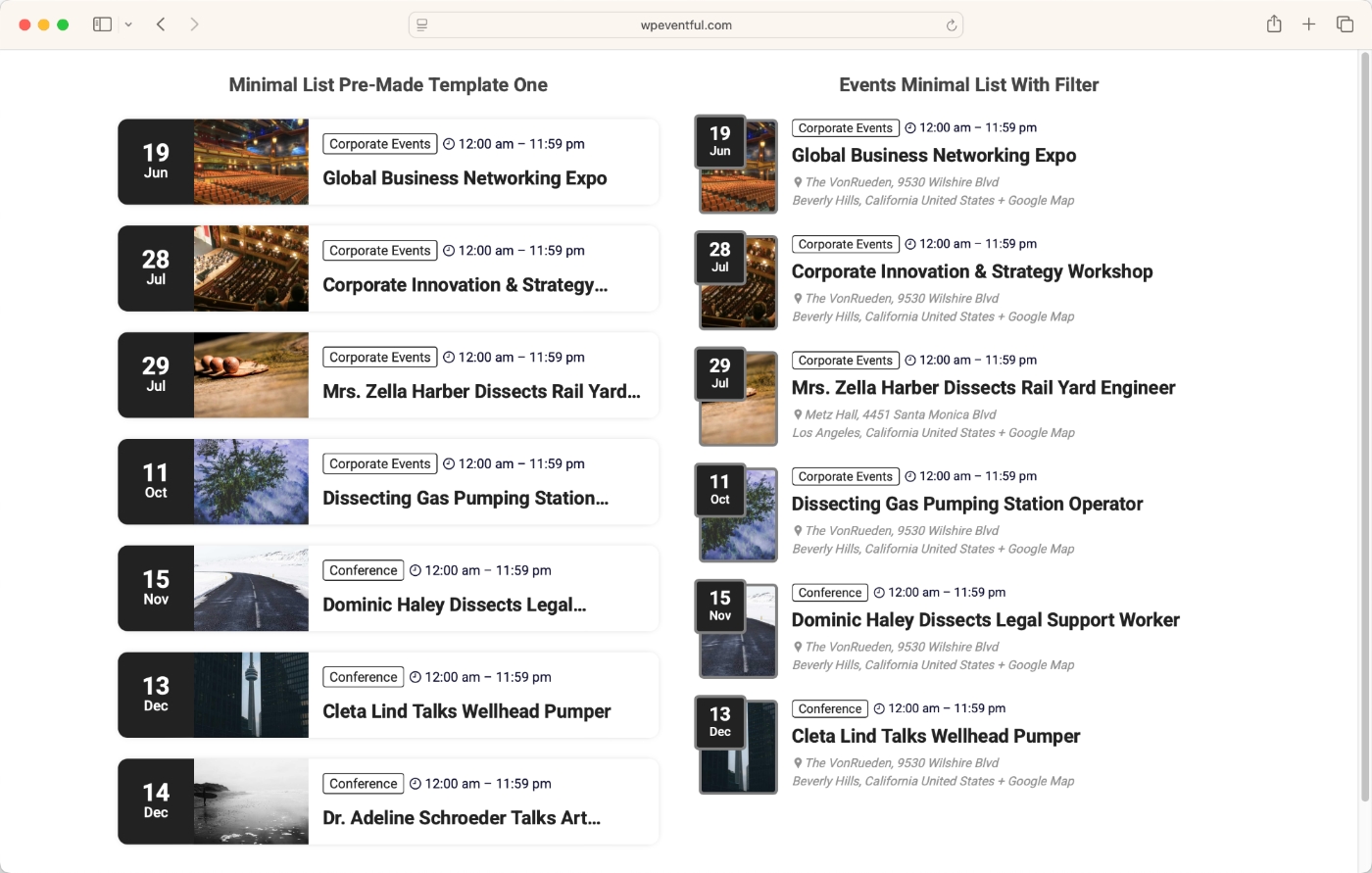Click Corporate Events tag on Rail Yard Engineer event
Viewport: 1372px width, 873px height.
click(846, 361)
